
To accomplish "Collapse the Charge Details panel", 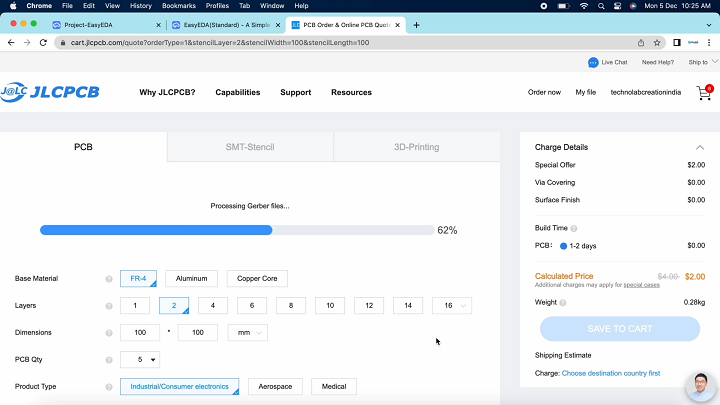I will [x=700, y=147].
